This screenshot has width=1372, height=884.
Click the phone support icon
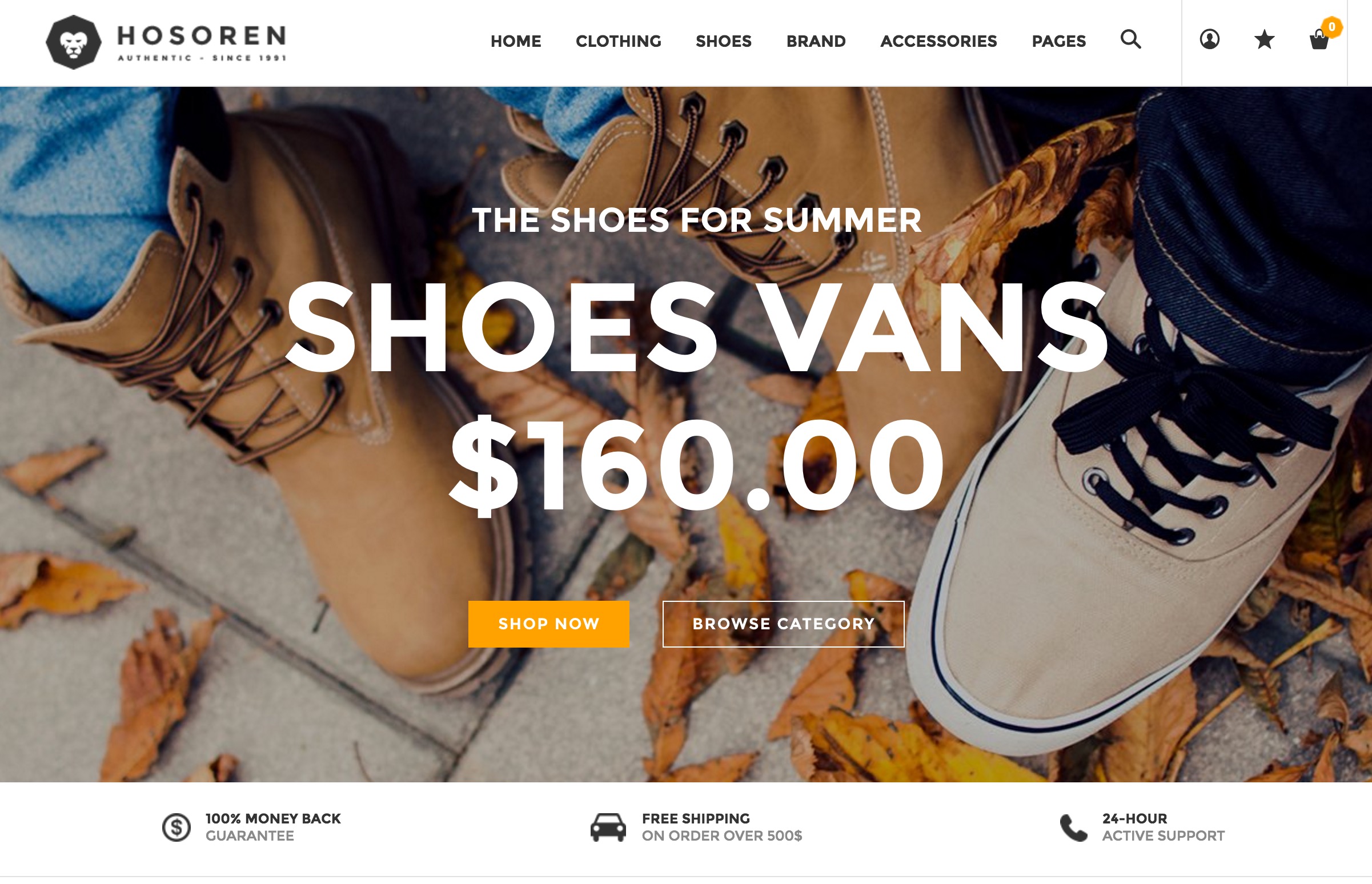coord(1073,827)
